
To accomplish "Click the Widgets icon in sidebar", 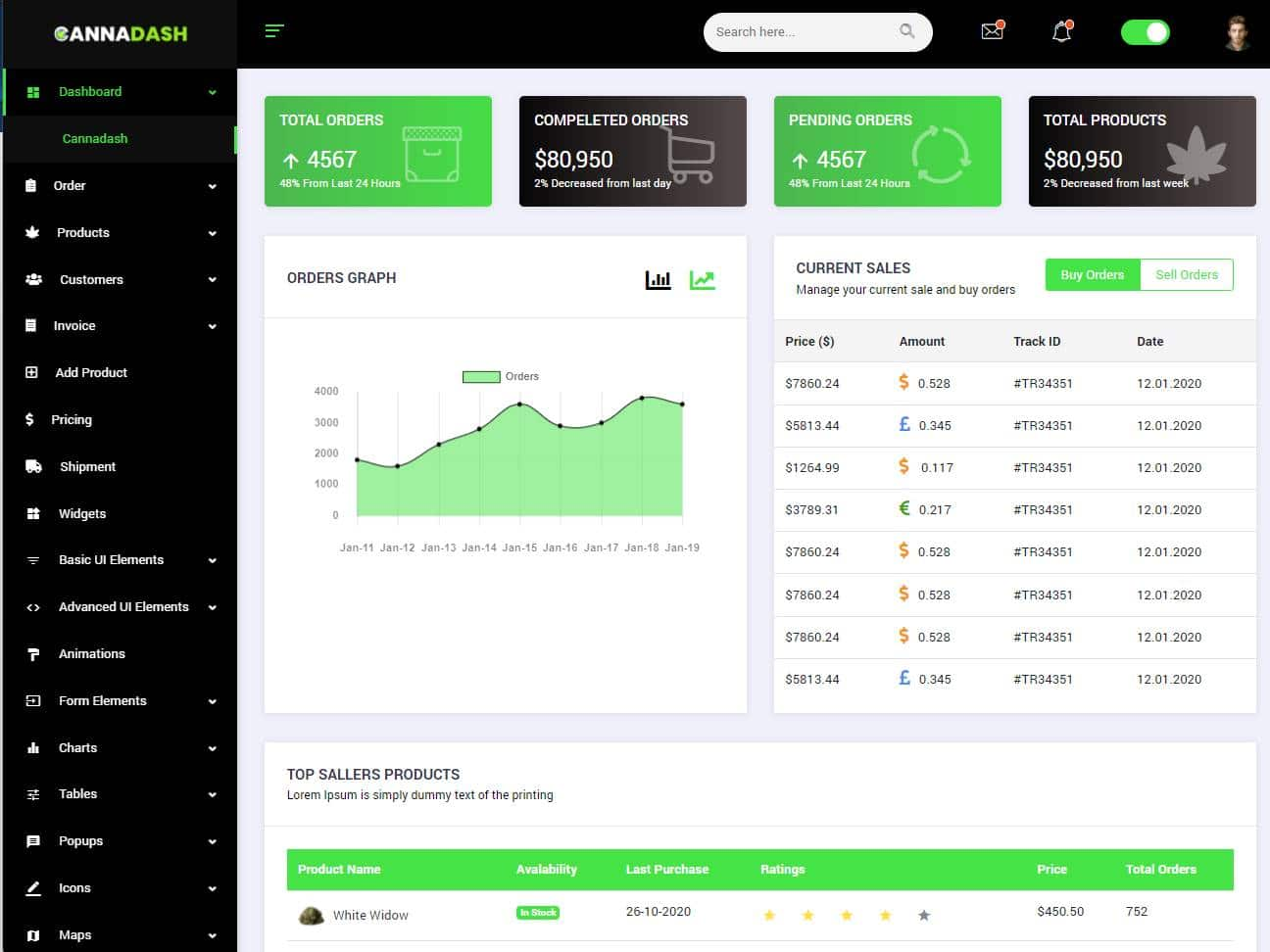I will pyautogui.click(x=33, y=513).
